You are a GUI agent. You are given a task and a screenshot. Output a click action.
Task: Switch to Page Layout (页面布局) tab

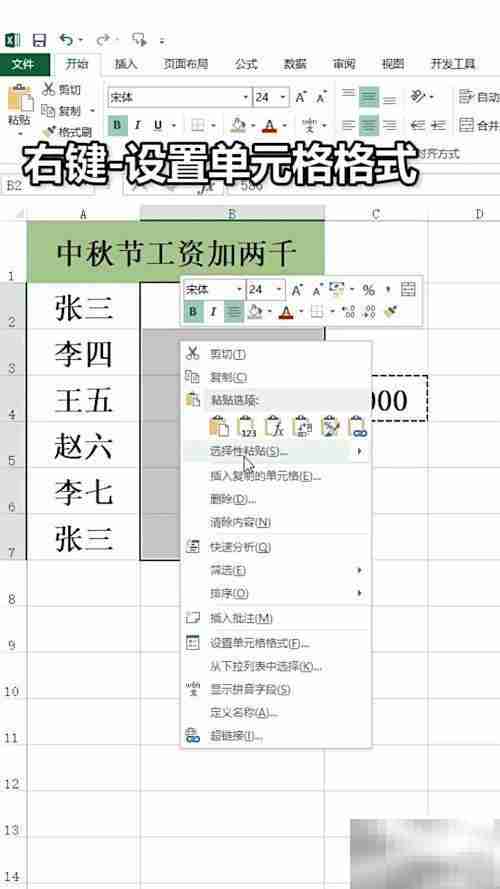pyautogui.click(x=185, y=65)
